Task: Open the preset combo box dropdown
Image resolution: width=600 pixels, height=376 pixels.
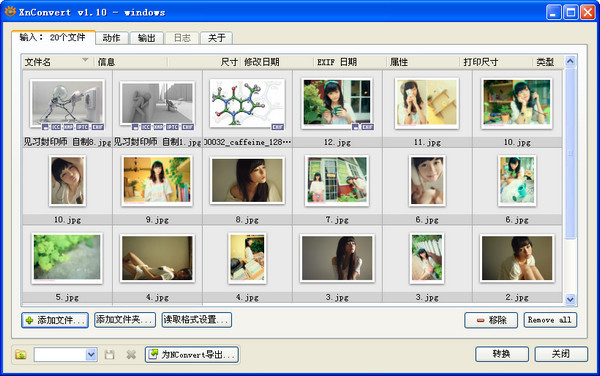Action: (x=91, y=355)
